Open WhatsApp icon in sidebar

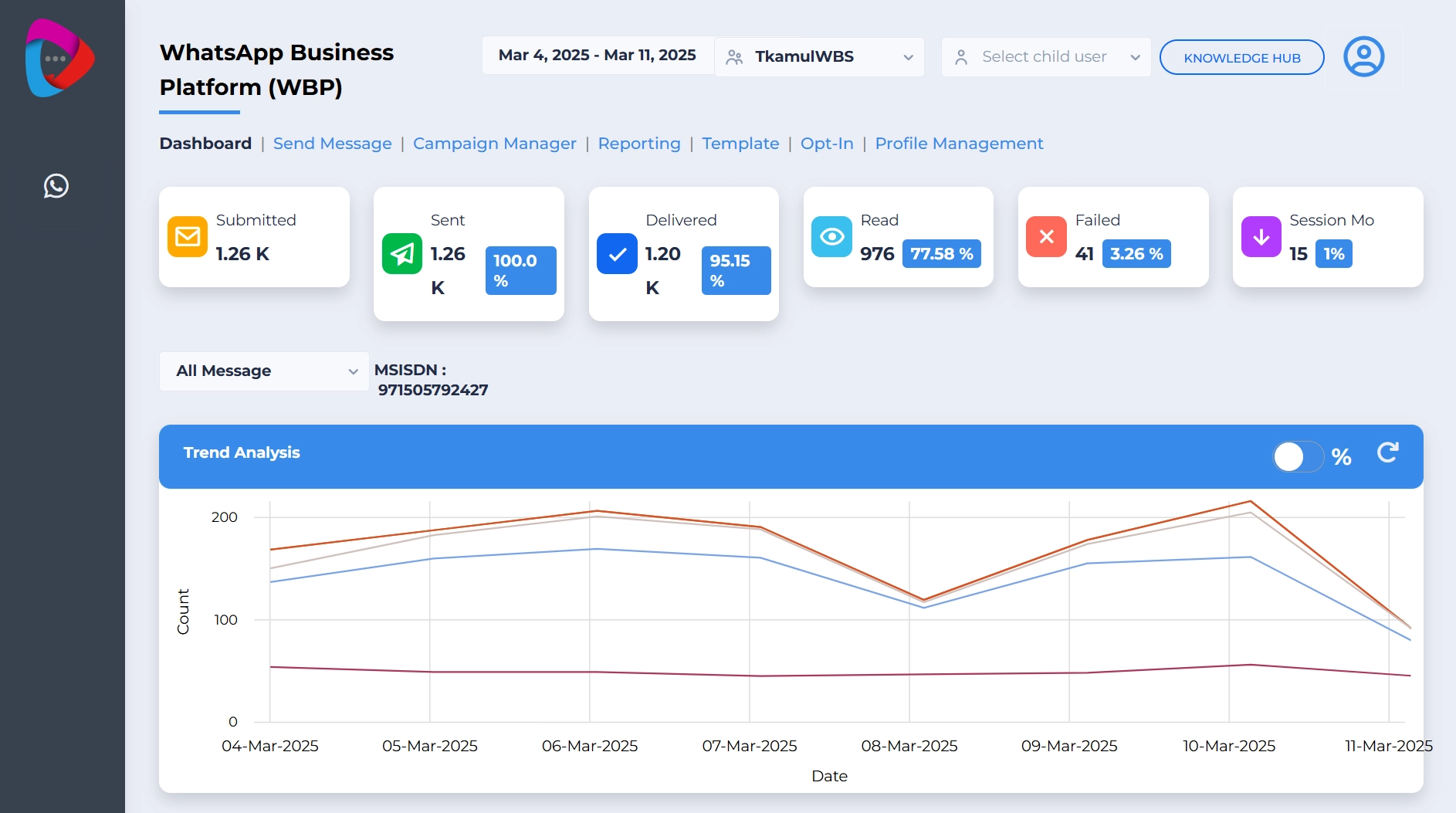click(x=56, y=186)
